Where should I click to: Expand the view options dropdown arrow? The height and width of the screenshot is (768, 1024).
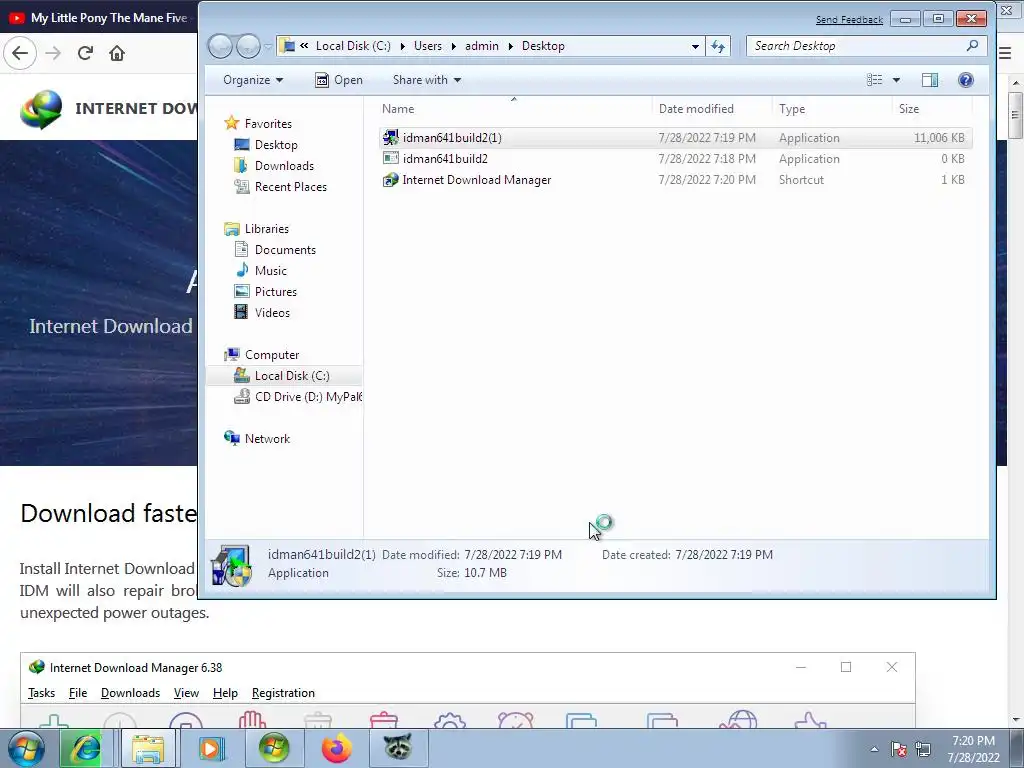click(x=896, y=80)
